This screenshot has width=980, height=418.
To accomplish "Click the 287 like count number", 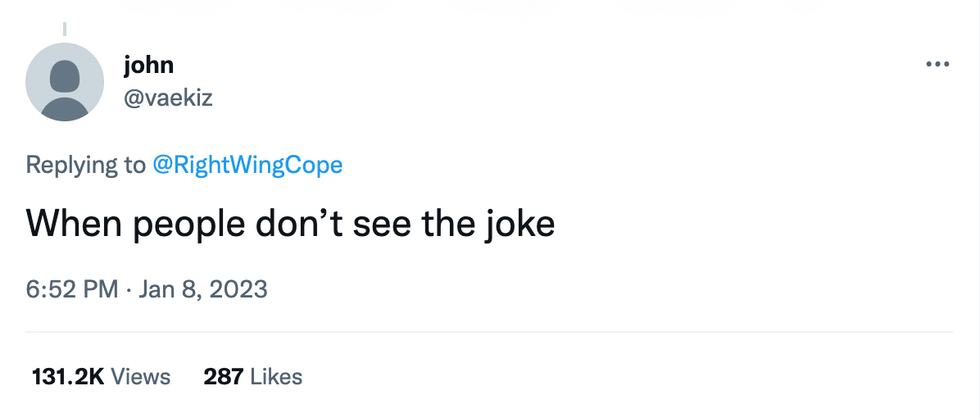I will pyautogui.click(x=224, y=377).
